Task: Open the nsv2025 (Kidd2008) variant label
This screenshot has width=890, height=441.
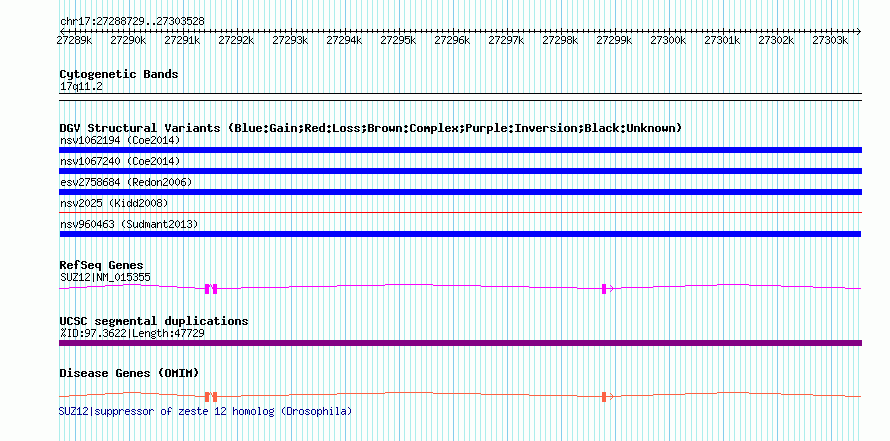Action: coord(114,203)
